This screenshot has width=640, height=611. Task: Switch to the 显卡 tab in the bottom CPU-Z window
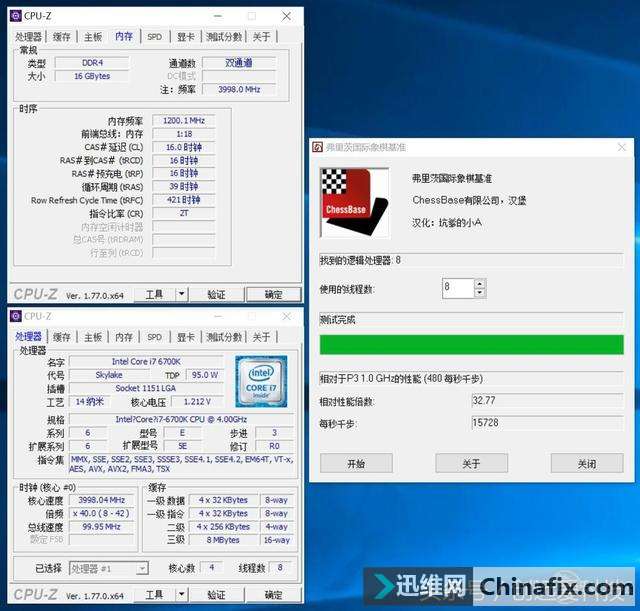click(186, 337)
